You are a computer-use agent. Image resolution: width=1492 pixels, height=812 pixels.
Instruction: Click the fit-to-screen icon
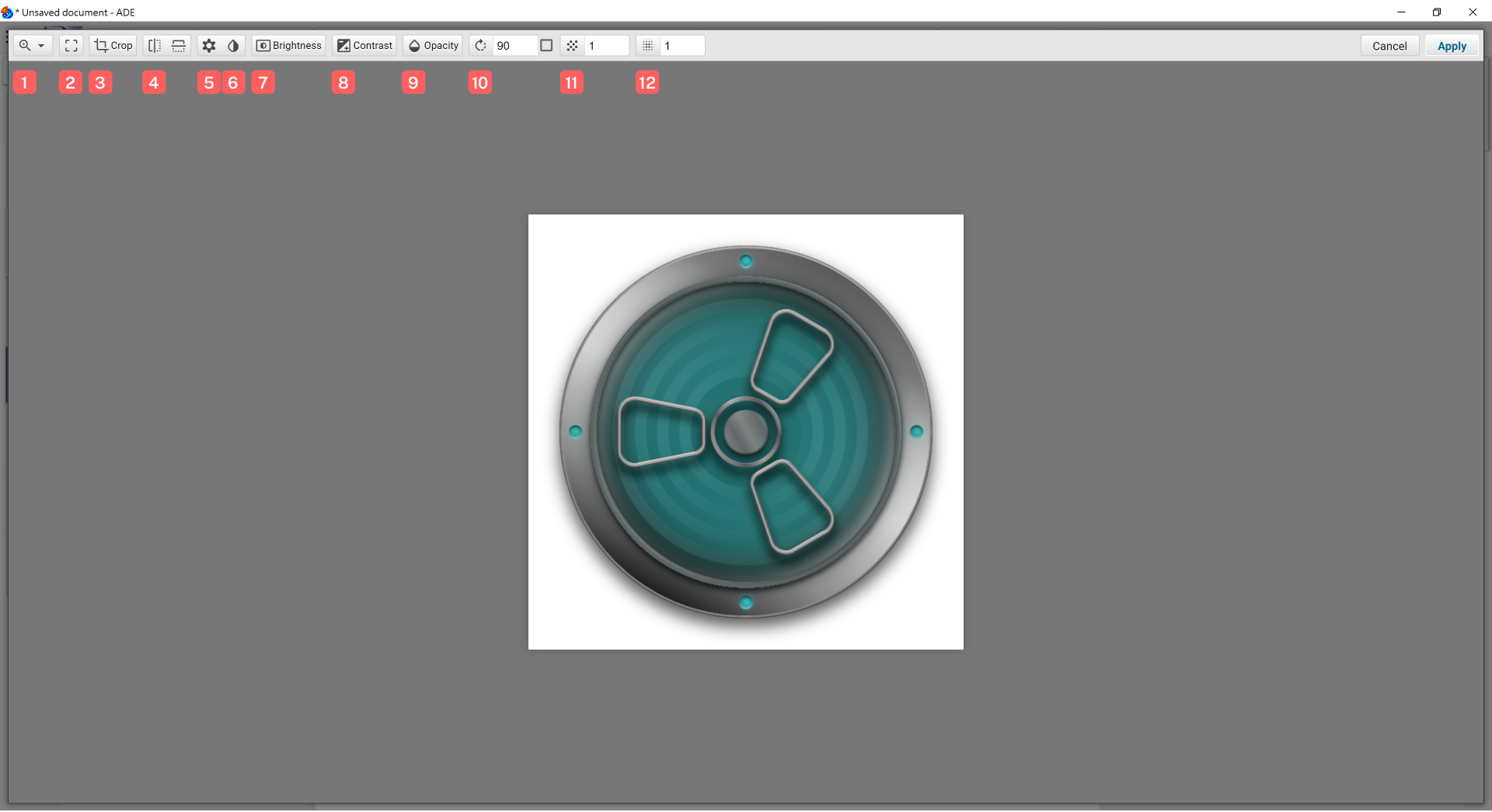pos(71,46)
